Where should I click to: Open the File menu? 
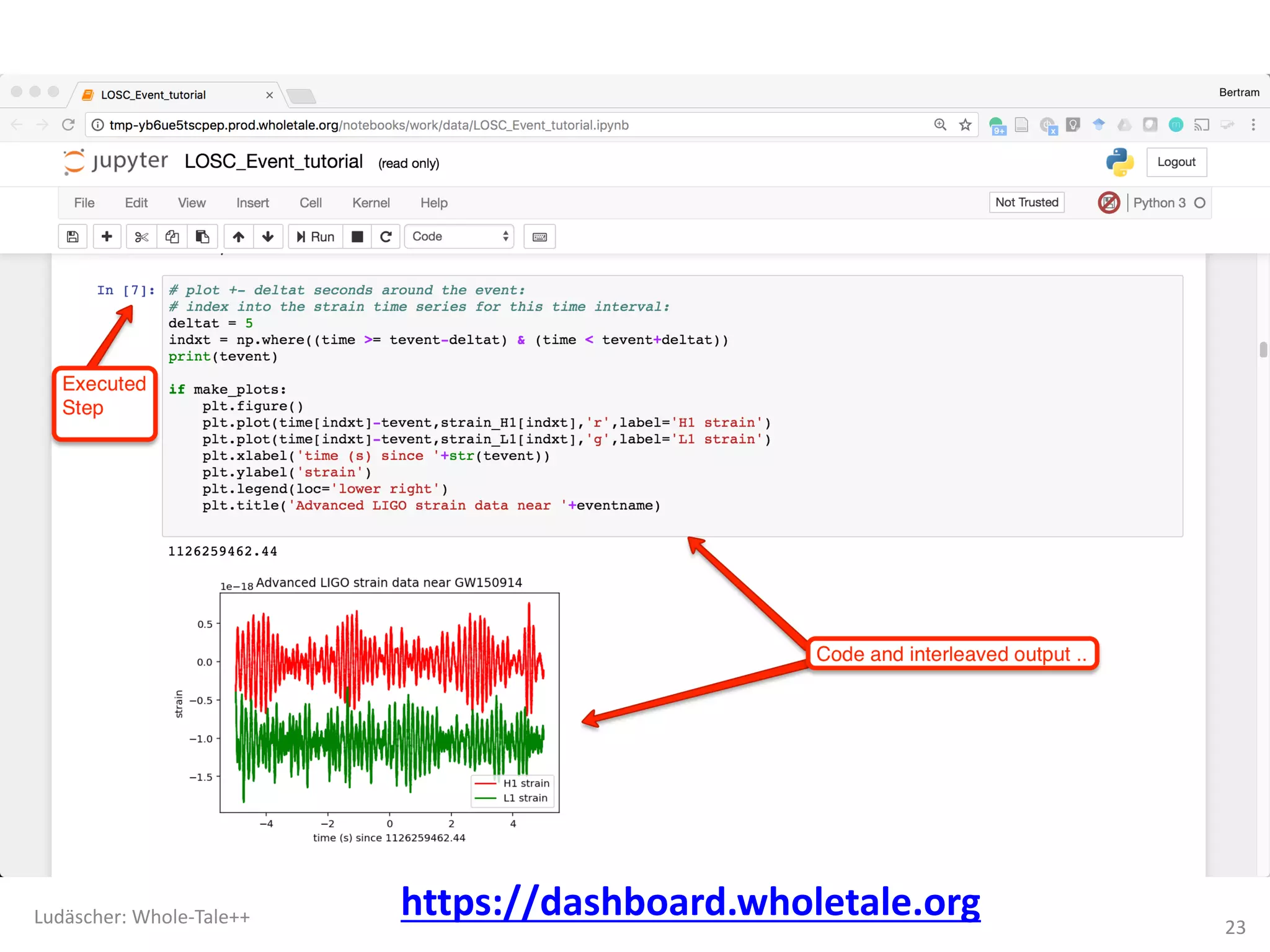(x=84, y=203)
